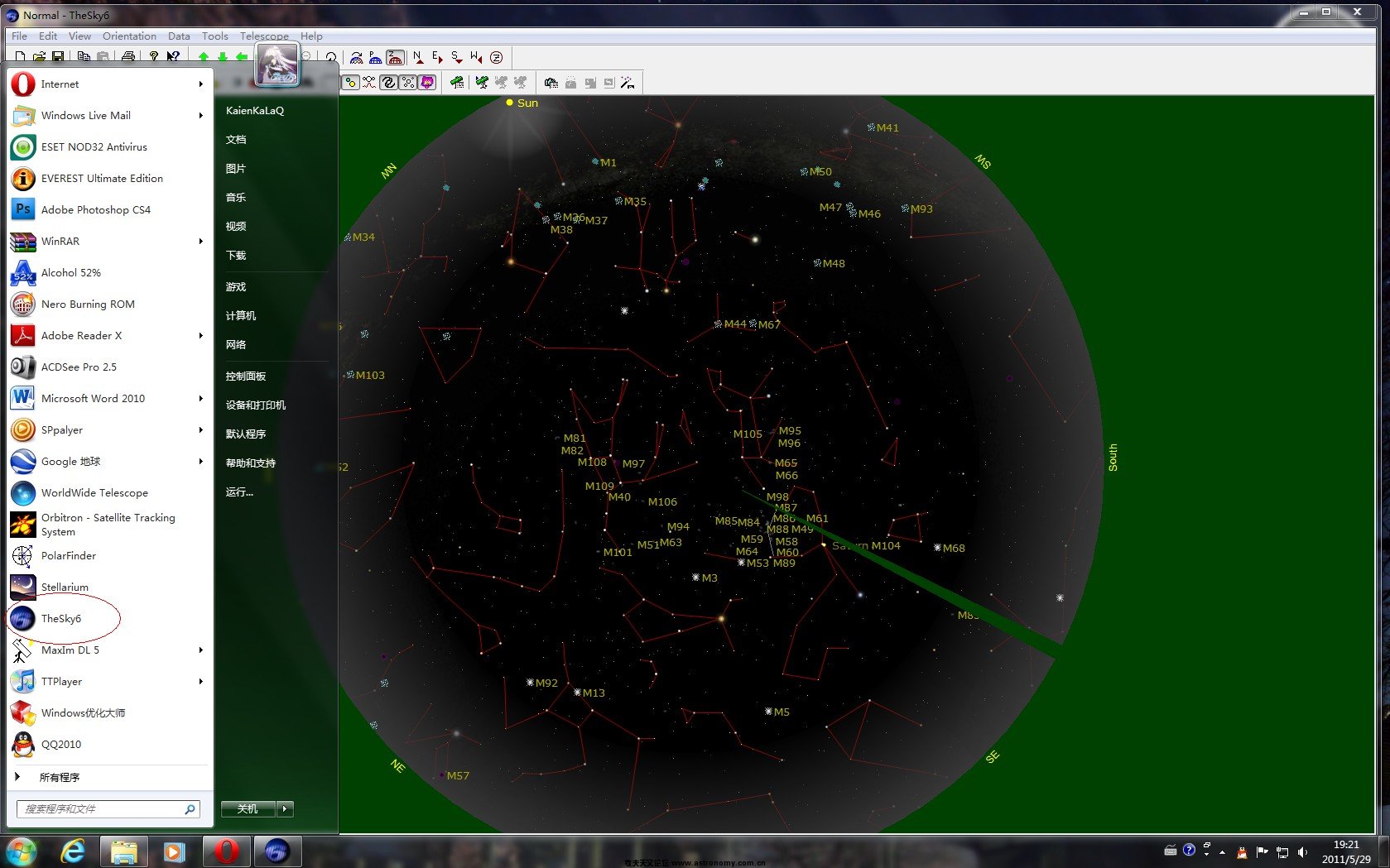This screenshot has width=1390, height=868.
Task: Click the green move up arrow icon
Action: click(204, 57)
